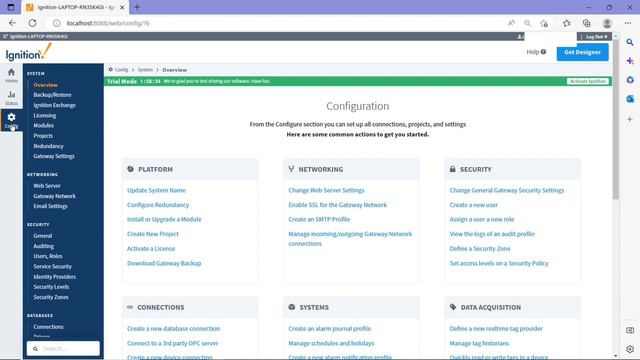Viewport: 640px width, 360px height.
Task: Click the read aloud icon in address bar
Action: [x=511, y=23]
